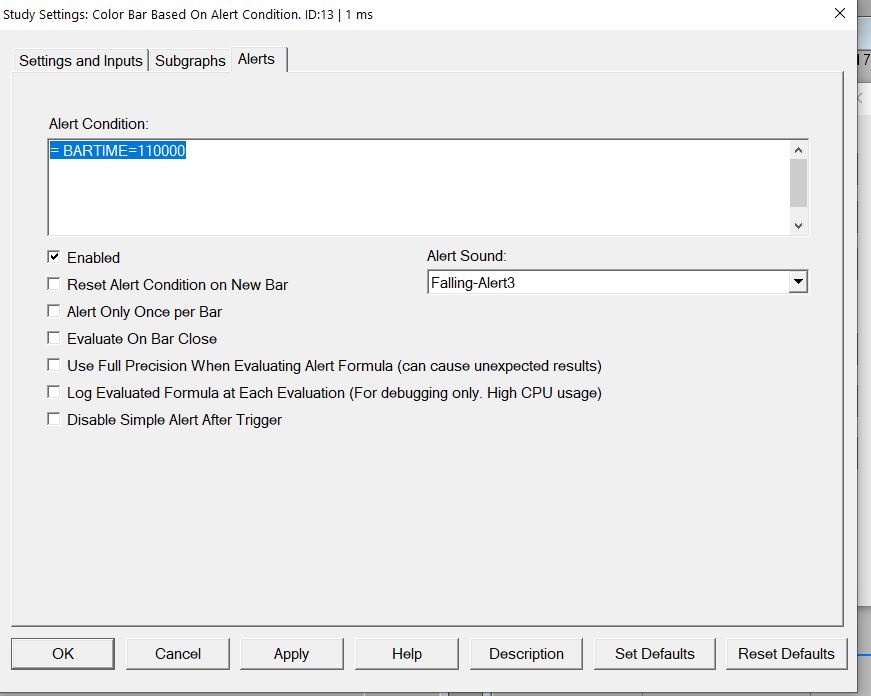Click the Reset Defaults button
Image resolution: width=871 pixels, height=696 pixels.
(786, 654)
